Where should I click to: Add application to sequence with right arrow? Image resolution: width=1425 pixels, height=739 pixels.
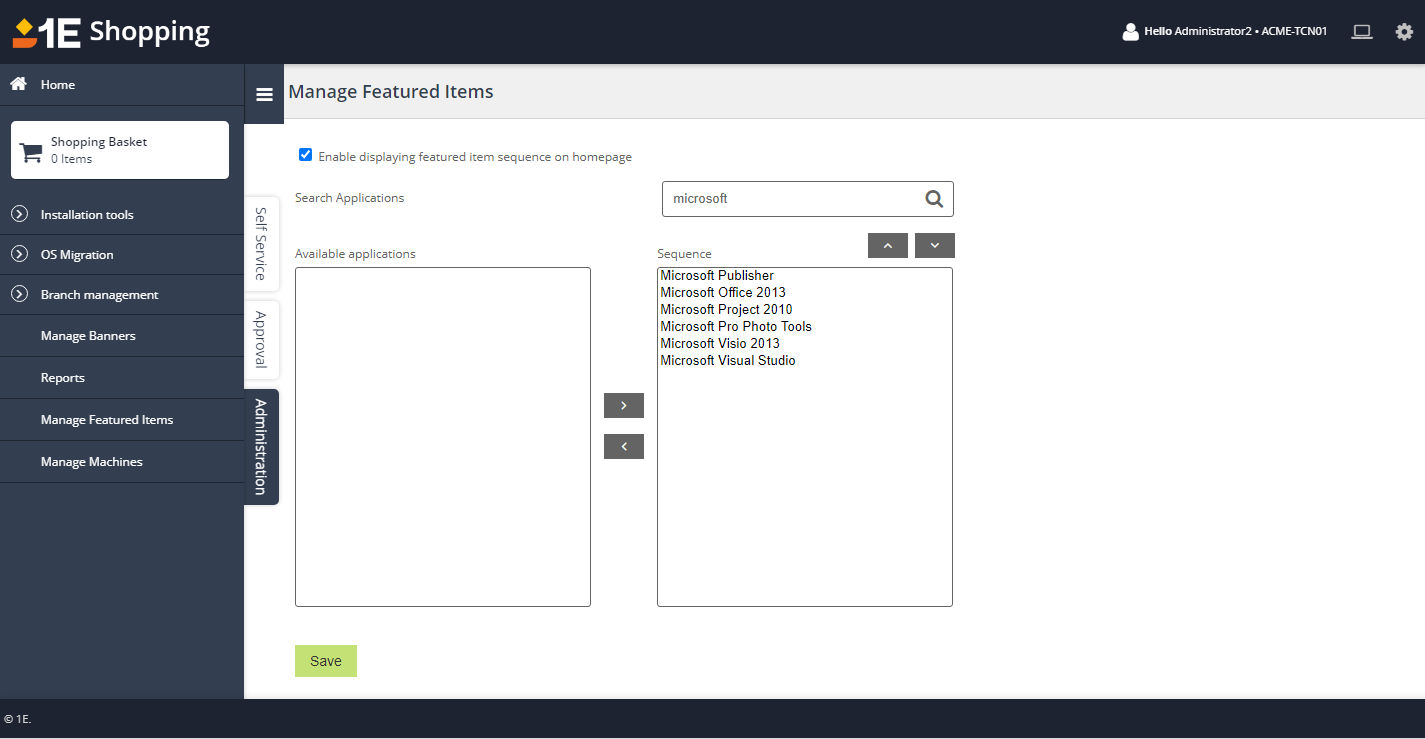click(623, 406)
